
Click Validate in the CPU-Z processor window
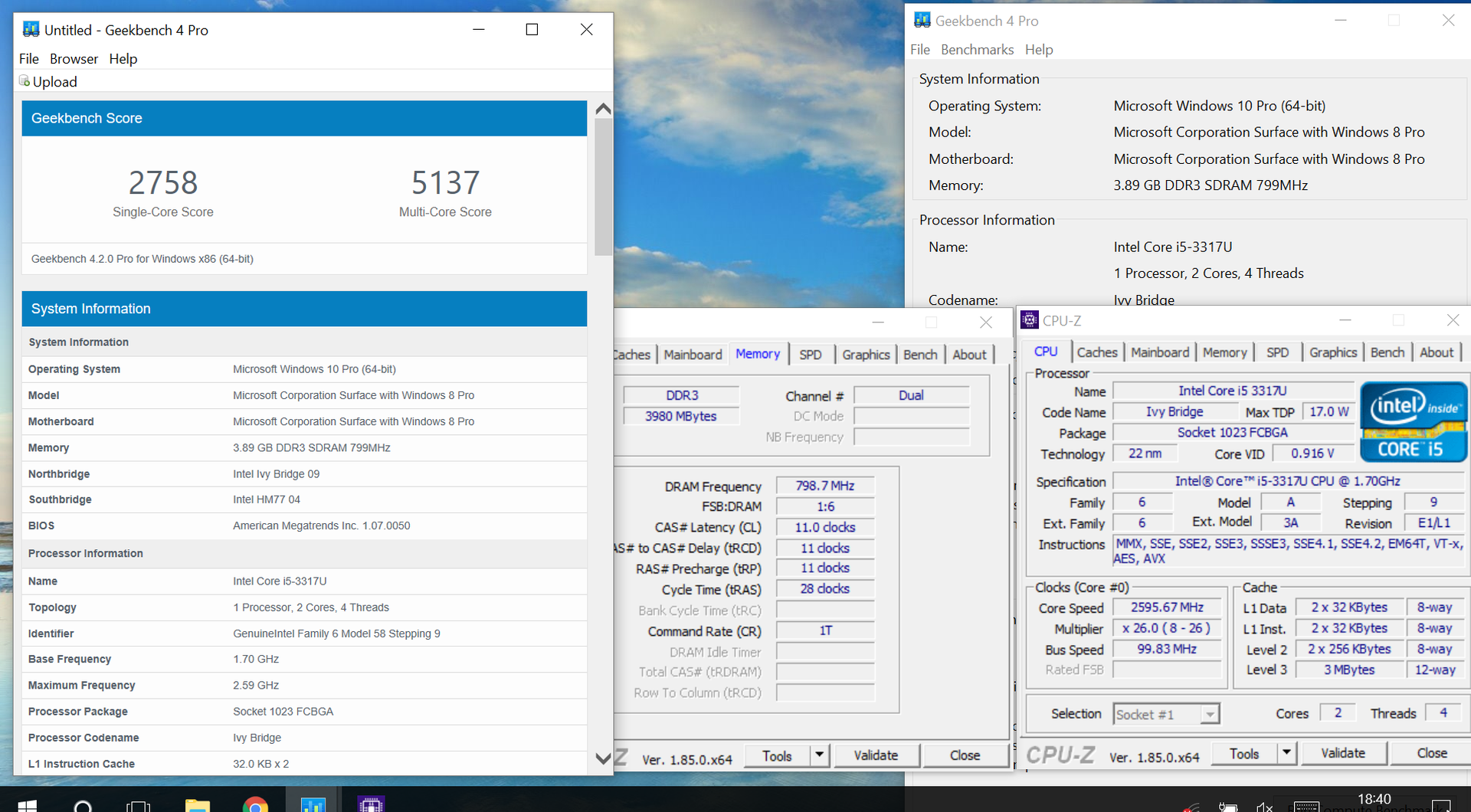(x=1342, y=753)
